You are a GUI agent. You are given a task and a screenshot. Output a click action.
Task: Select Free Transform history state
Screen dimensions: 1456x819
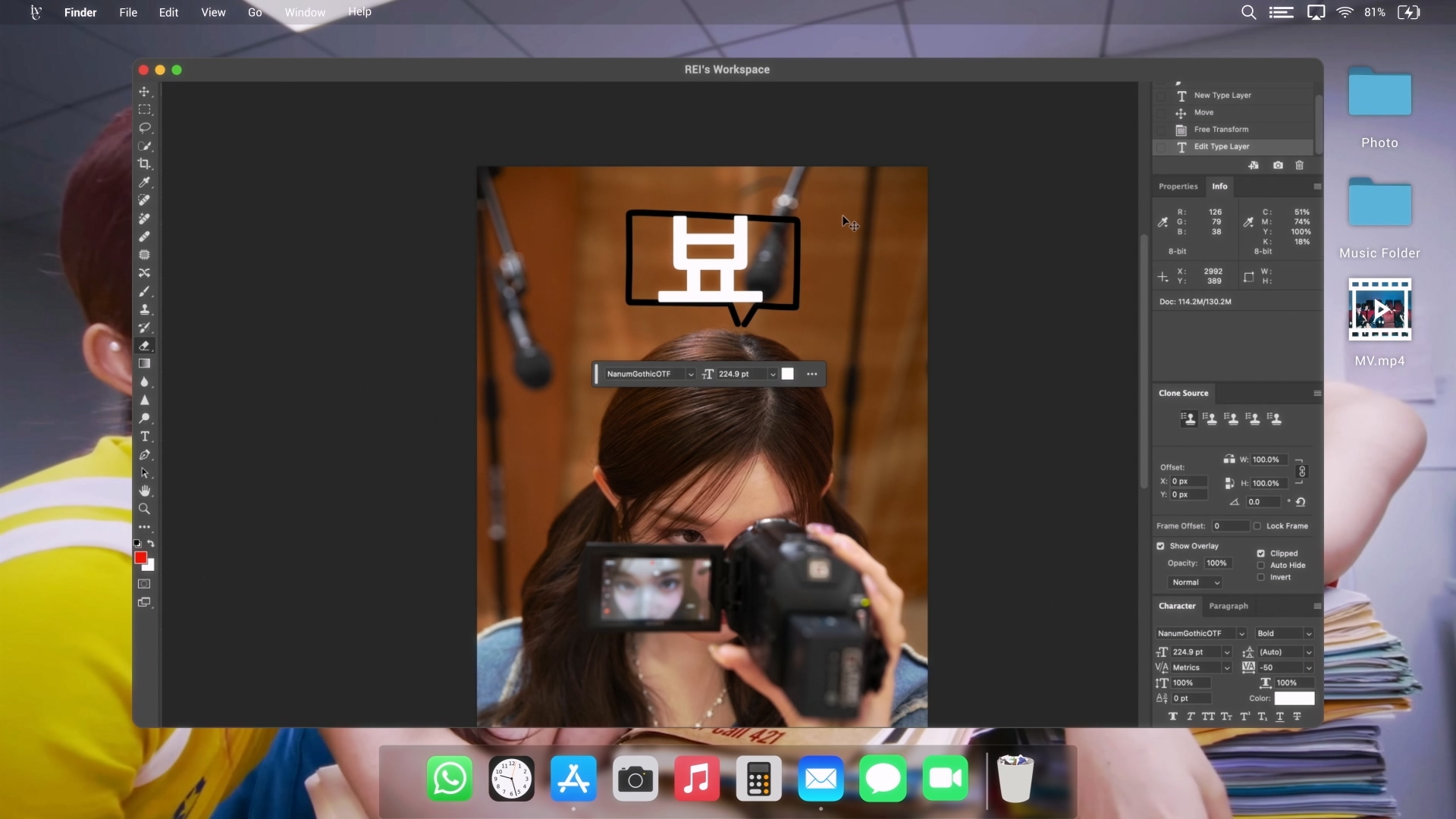point(1233,130)
